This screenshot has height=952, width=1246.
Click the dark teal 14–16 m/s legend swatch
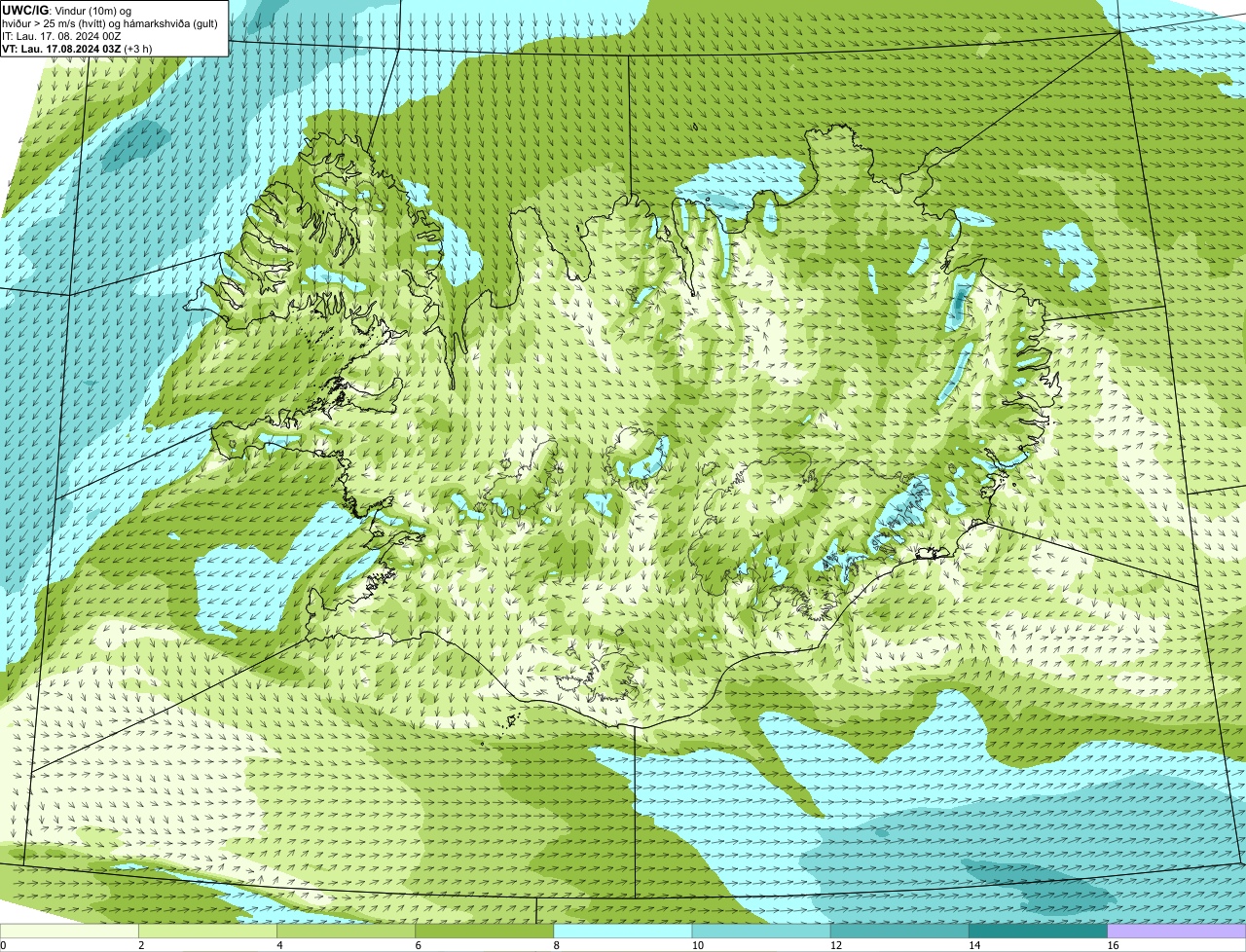(x=1039, y=932)
